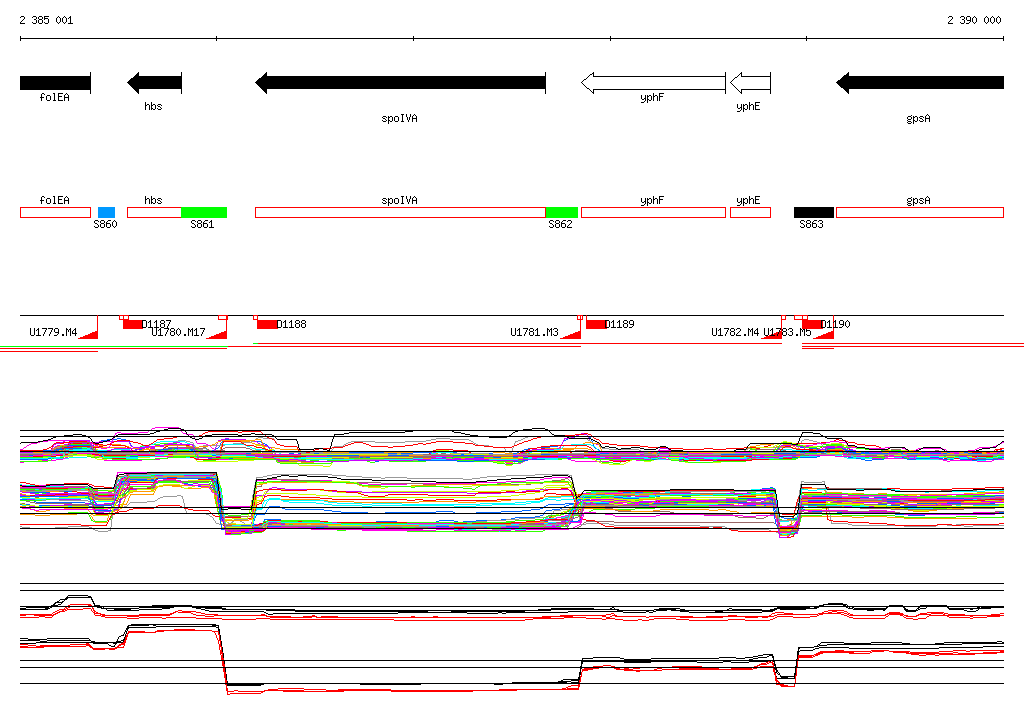Click the D1188 label text
Screen dimensions: 1024x714
click(291, 324)
